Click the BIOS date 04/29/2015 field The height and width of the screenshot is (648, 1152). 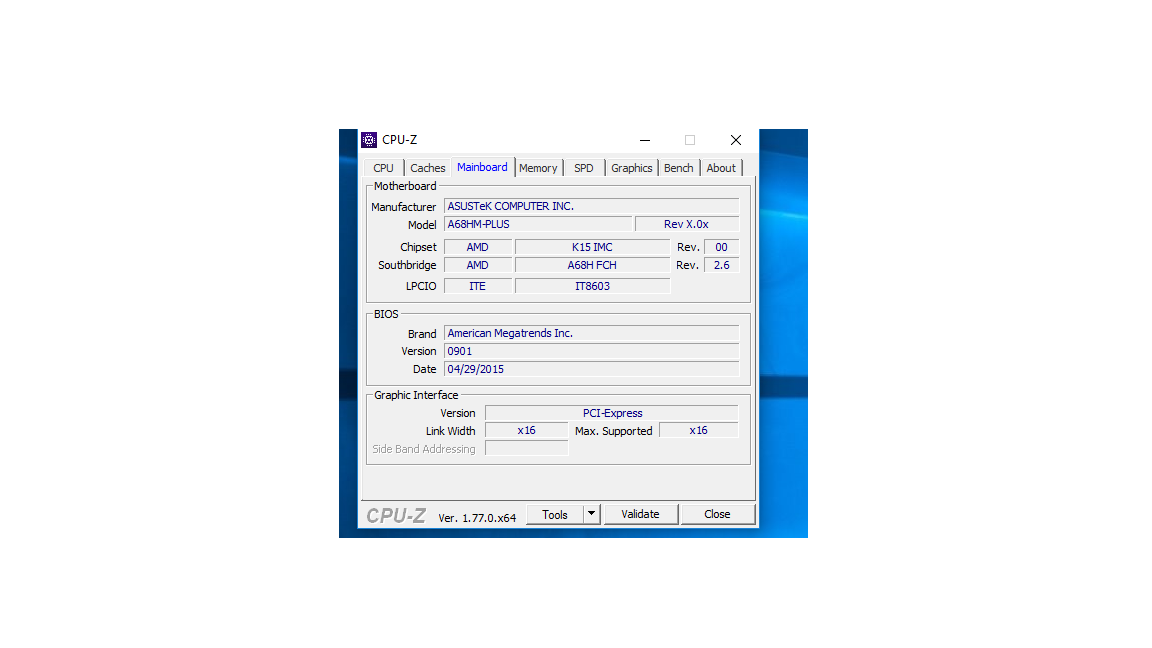[x=591, y=369]
